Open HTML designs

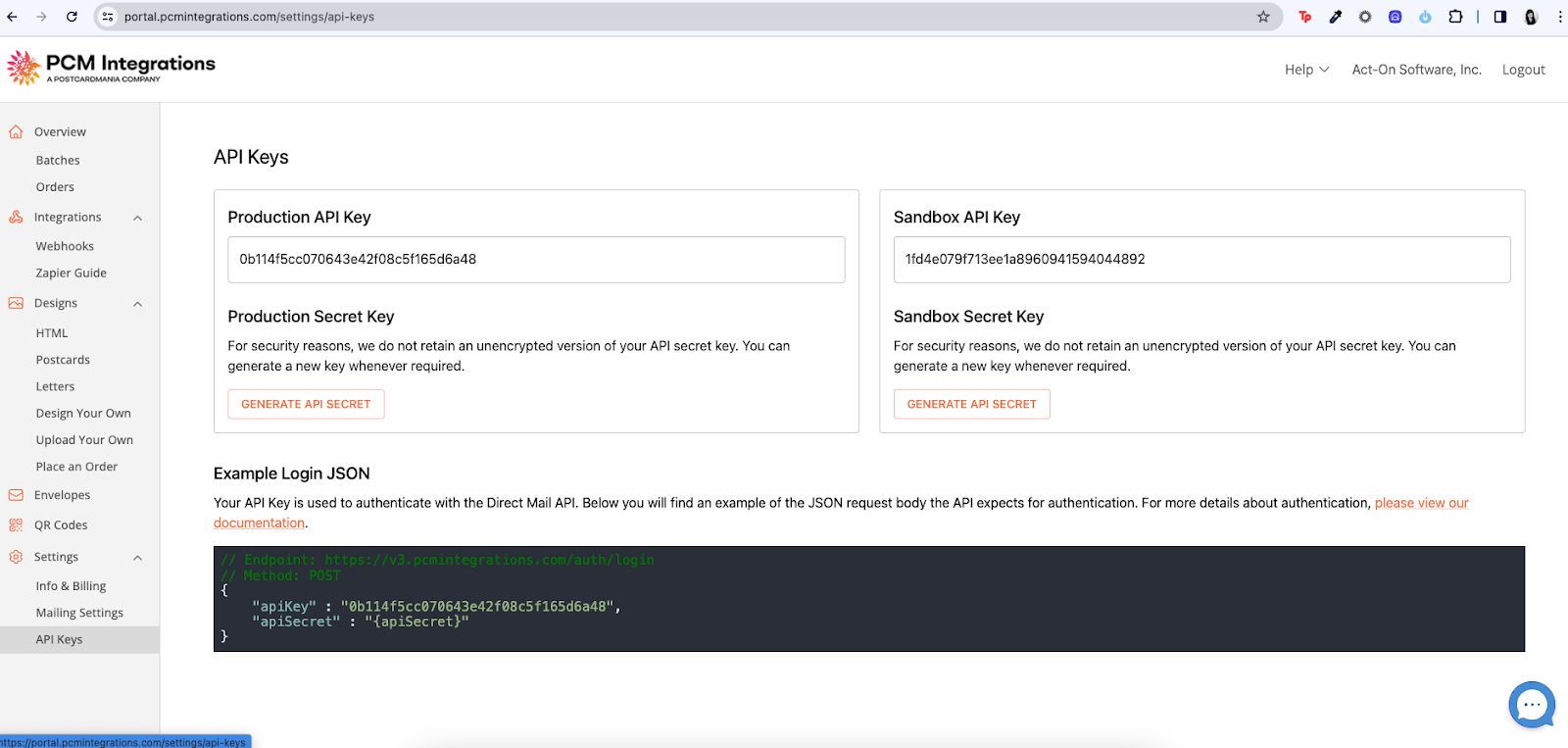52,333
